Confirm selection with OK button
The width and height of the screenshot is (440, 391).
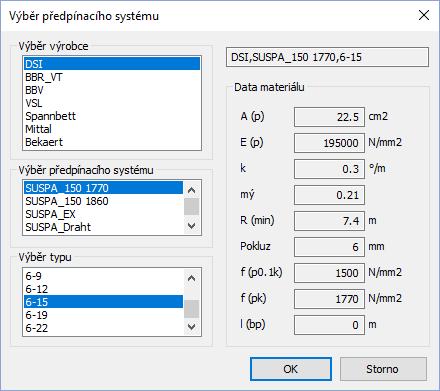[x=291, y=369]
